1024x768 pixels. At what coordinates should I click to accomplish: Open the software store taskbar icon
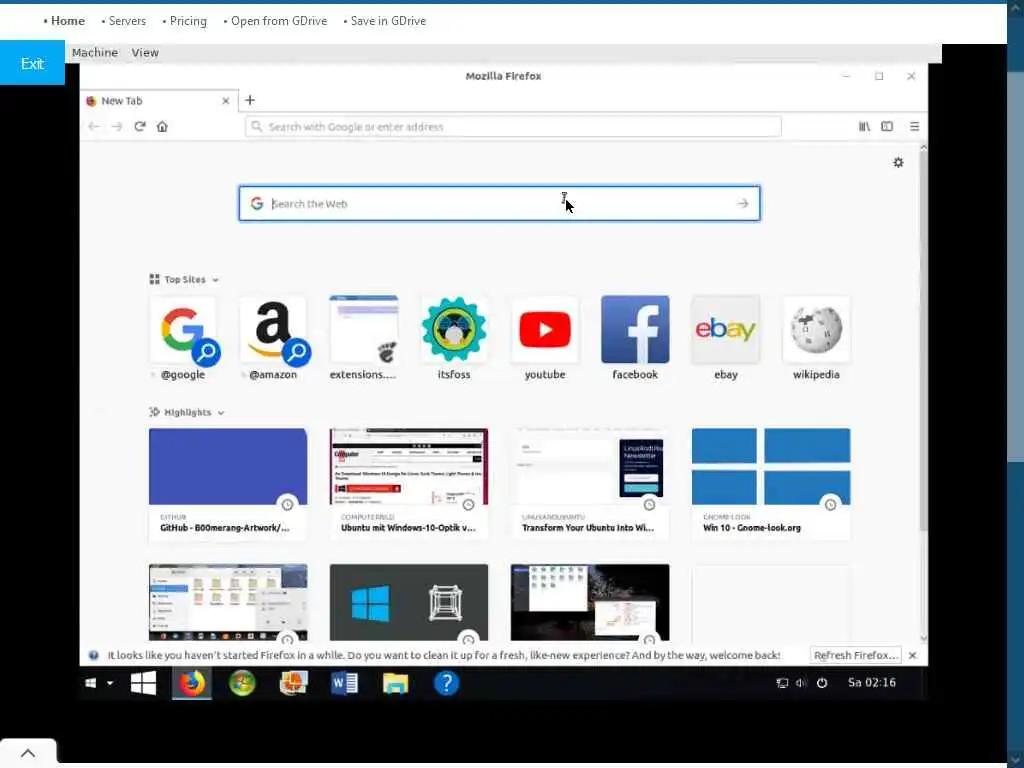tap(293, 683)
